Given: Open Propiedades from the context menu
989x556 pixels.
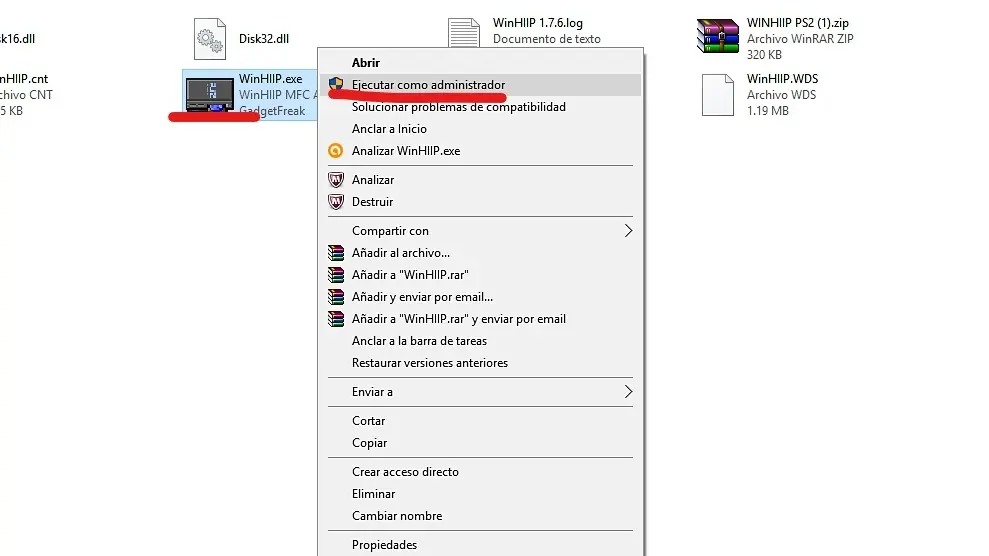Looking at the screenshot, I should pyautogui.click(x=481, y=545).
